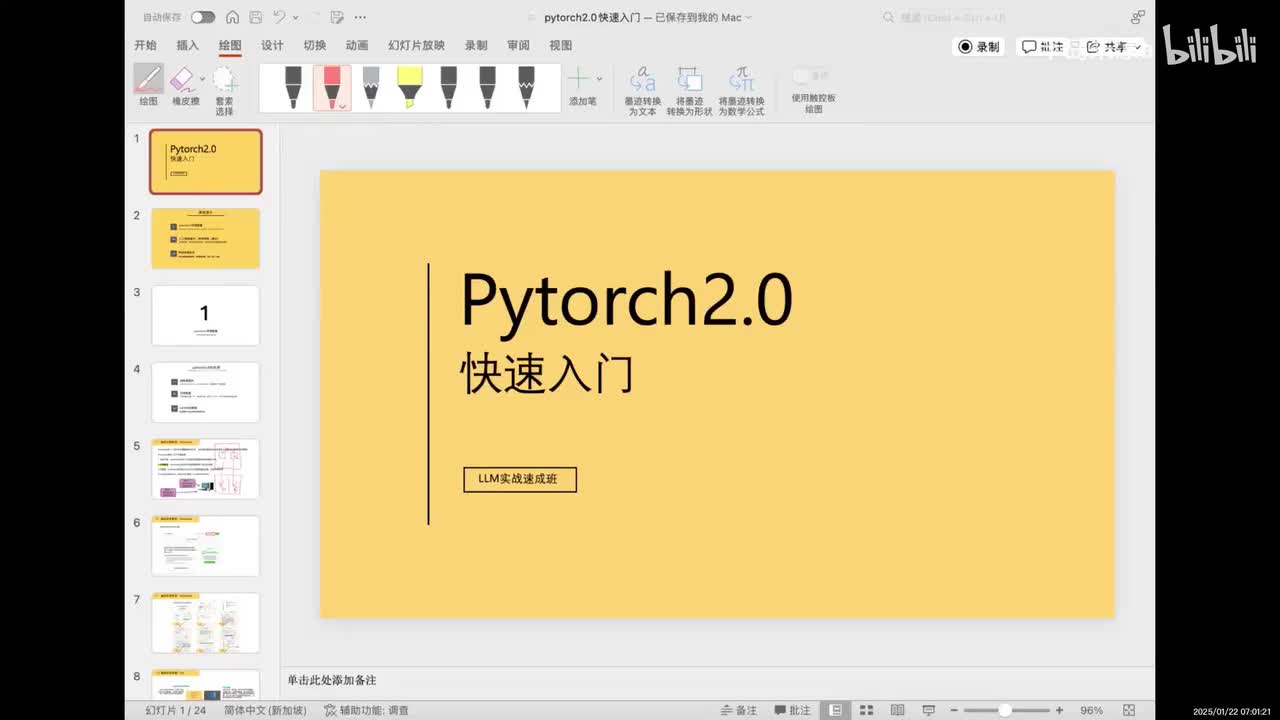Pick the first black pen
The height and width of the screenshot is (720, 1280).
tap(293, 87)
